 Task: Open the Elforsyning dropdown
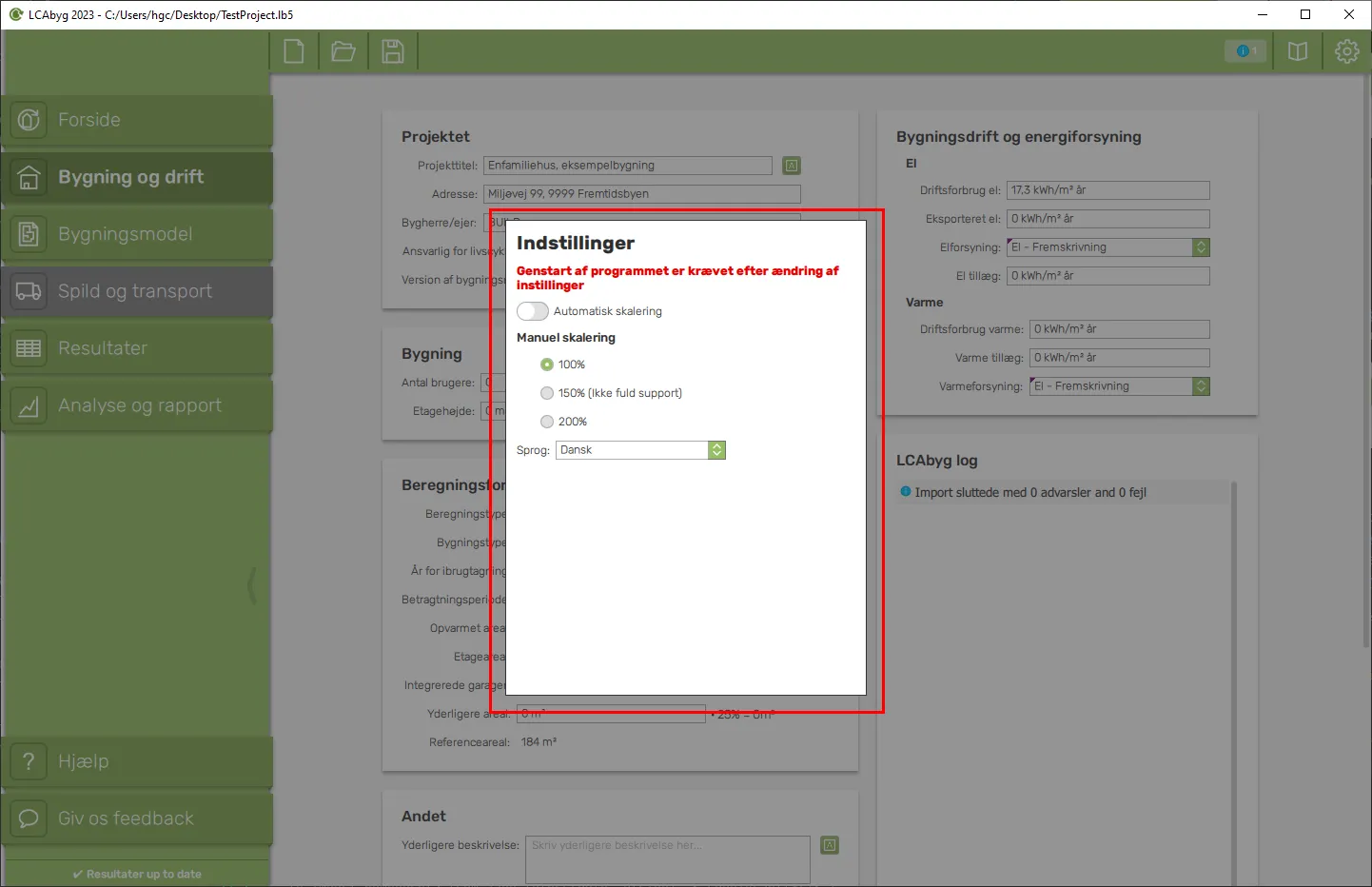(x=1108, y=247)
